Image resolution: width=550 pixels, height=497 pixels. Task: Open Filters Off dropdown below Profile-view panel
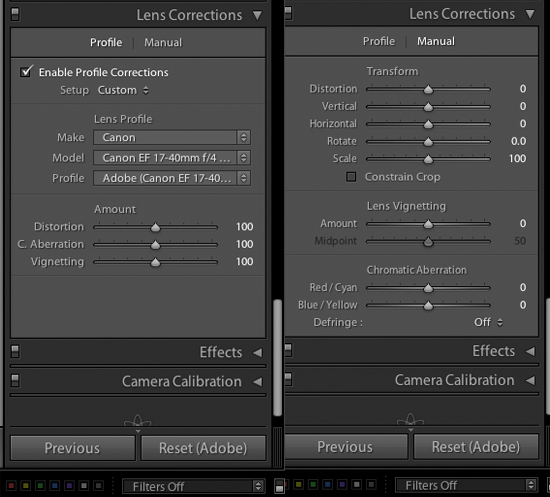pos(193,486)
